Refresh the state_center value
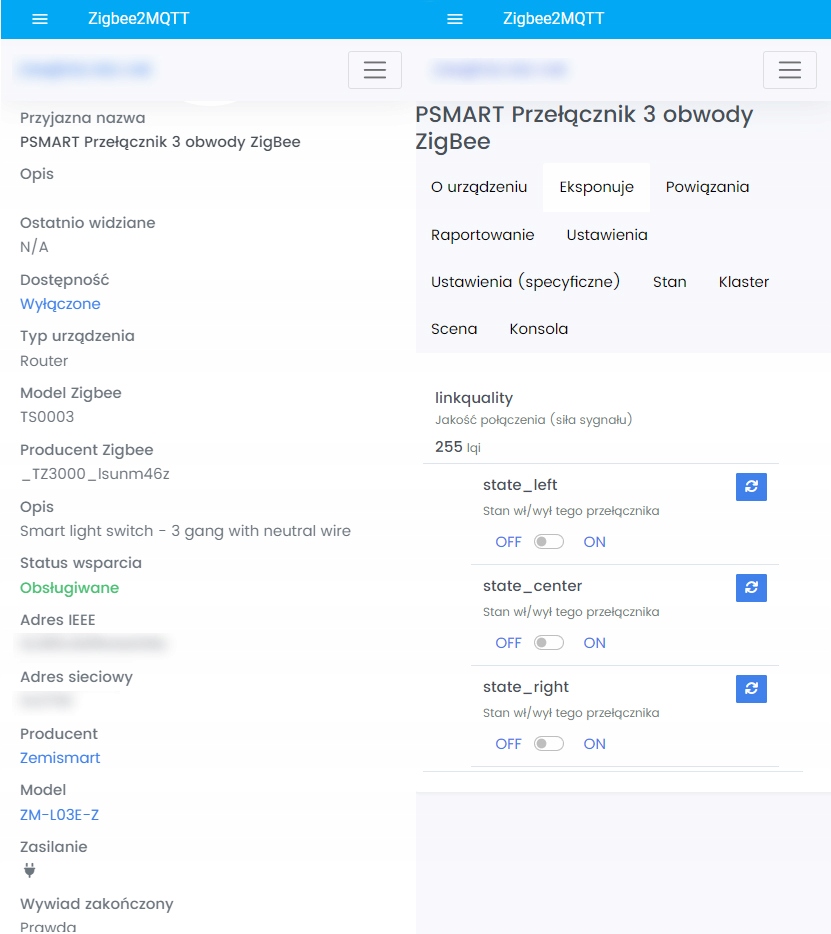 [751, 588]
